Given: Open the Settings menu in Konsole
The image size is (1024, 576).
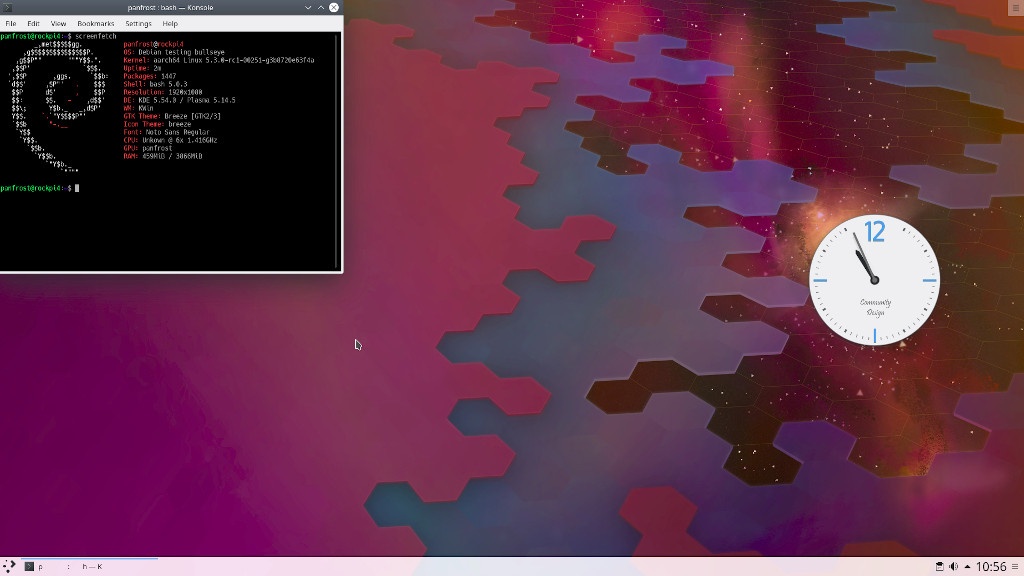Looking at the screenshot, I should click(138, 24).
